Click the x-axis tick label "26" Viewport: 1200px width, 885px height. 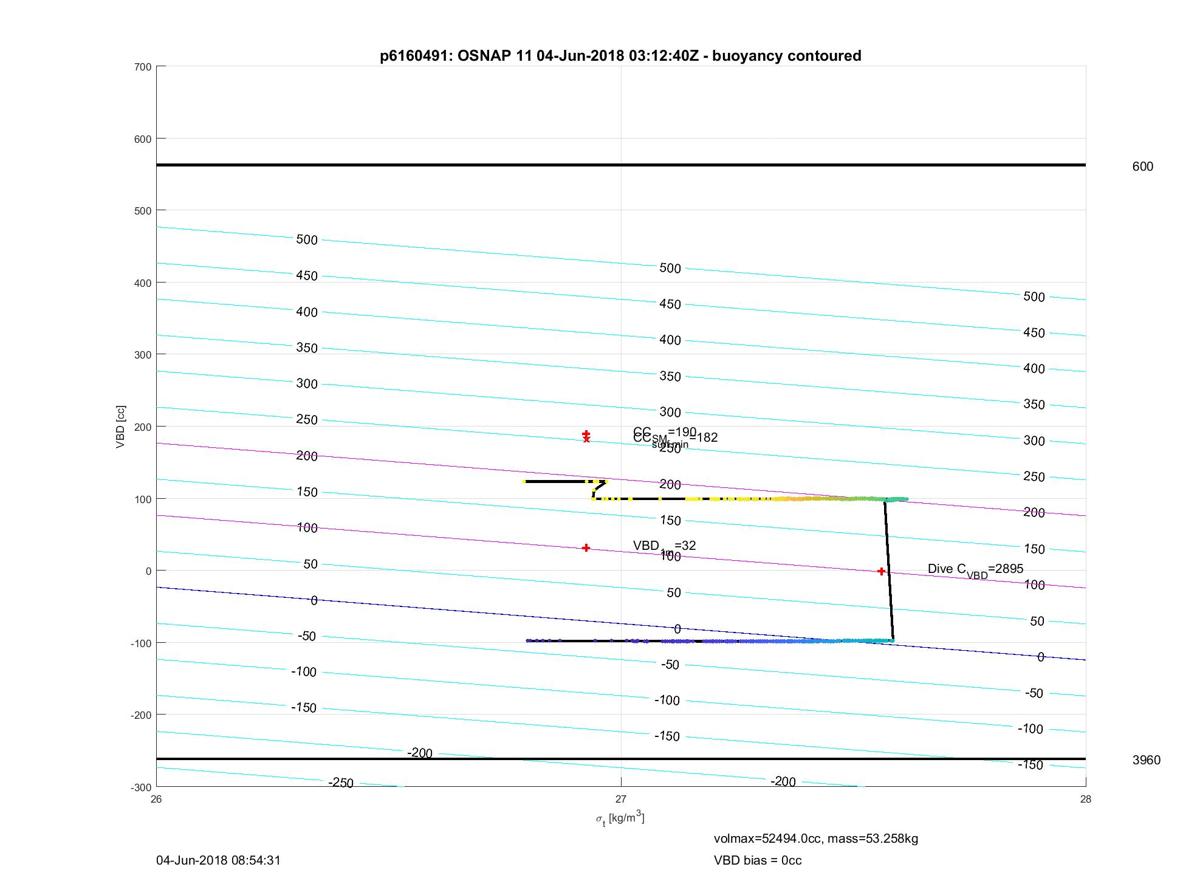pos(156,799)
